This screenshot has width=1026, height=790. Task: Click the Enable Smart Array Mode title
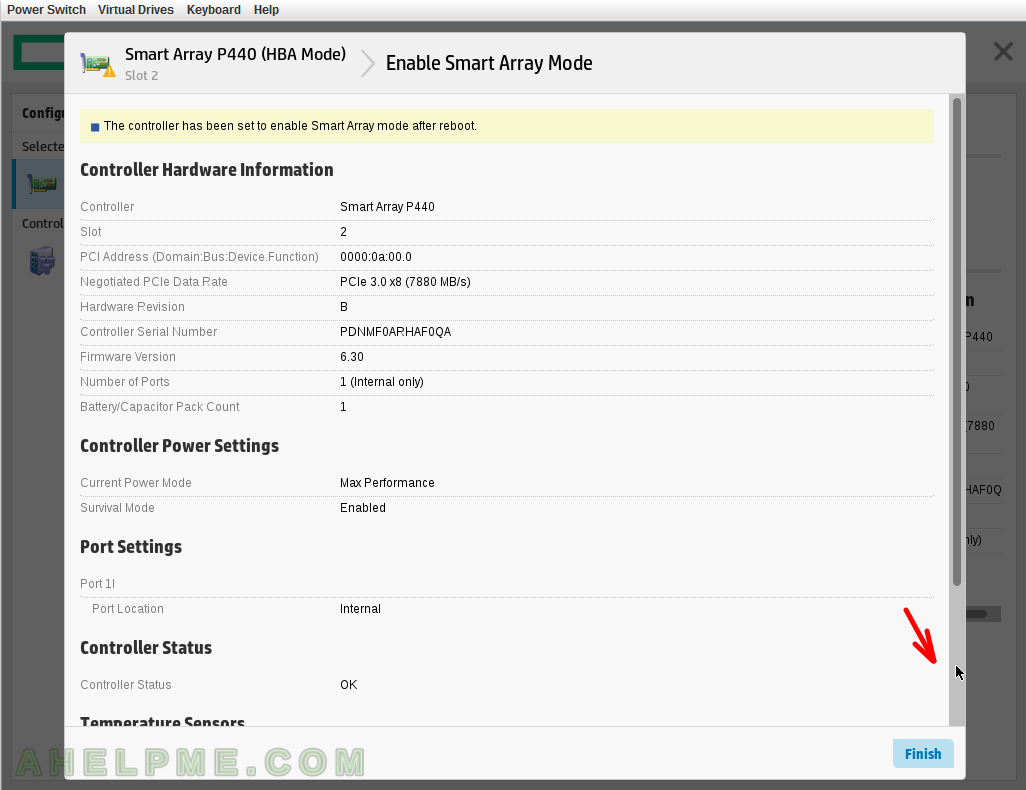click(x=489, y=63)
